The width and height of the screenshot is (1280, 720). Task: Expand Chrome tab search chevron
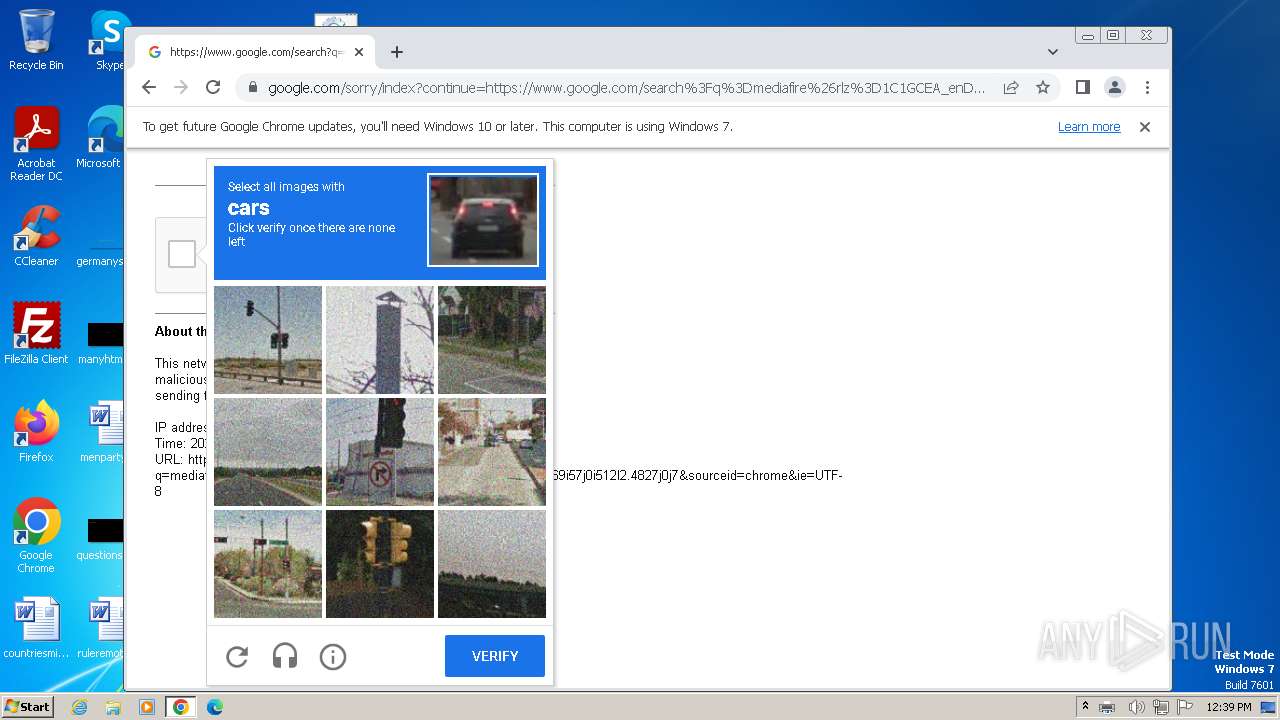click(x=1053, y=52)
